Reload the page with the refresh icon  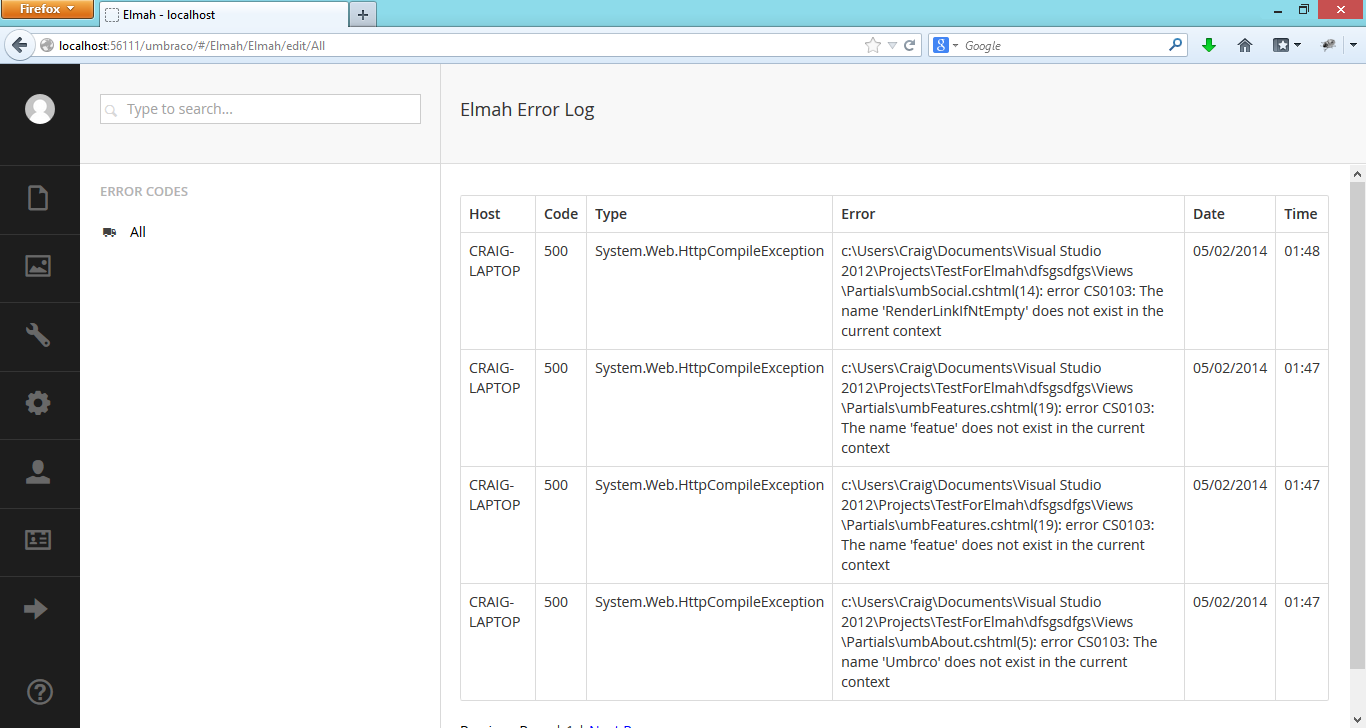pos(910,45)
